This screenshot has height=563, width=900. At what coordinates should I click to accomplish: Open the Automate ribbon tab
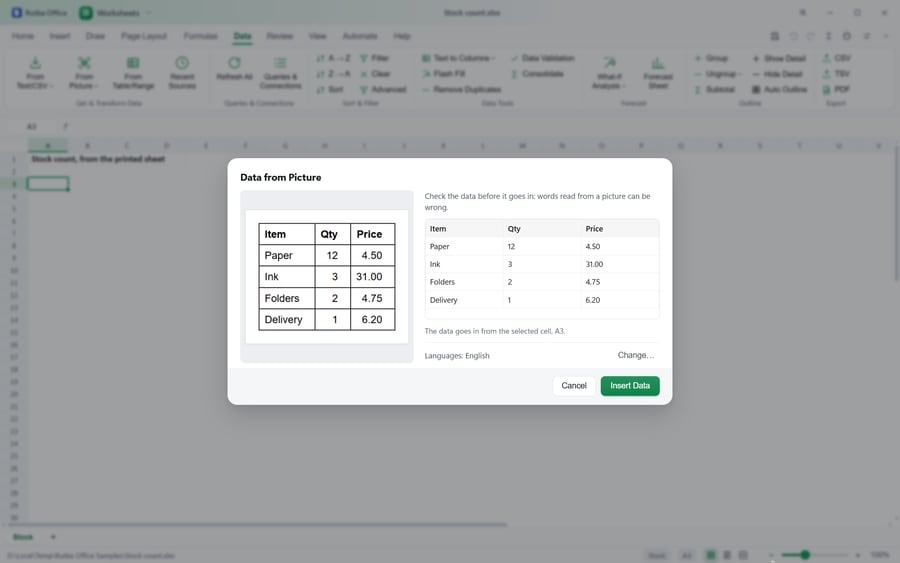360,36
